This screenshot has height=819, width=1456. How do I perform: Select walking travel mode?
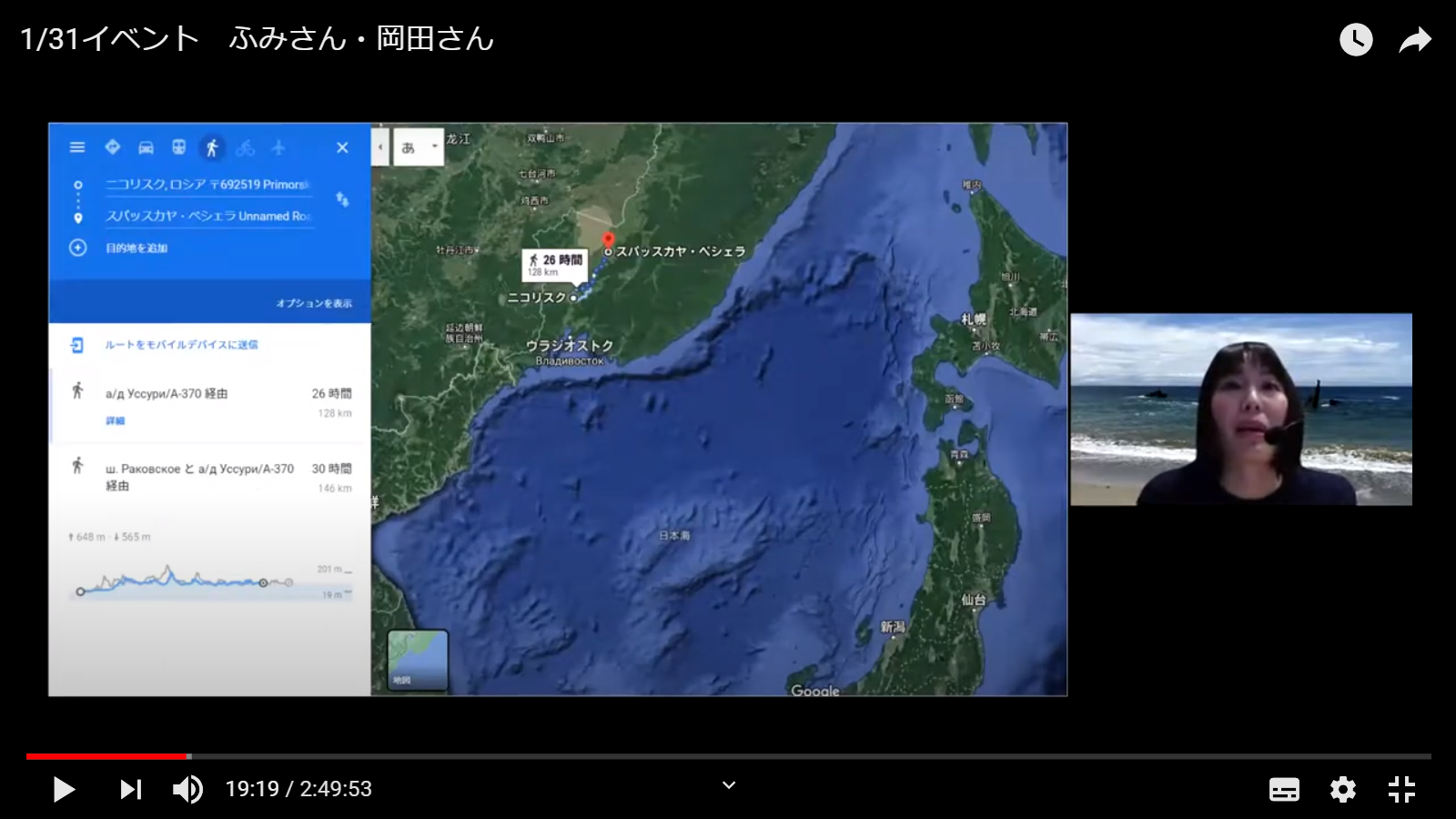(x=212, y=147)
